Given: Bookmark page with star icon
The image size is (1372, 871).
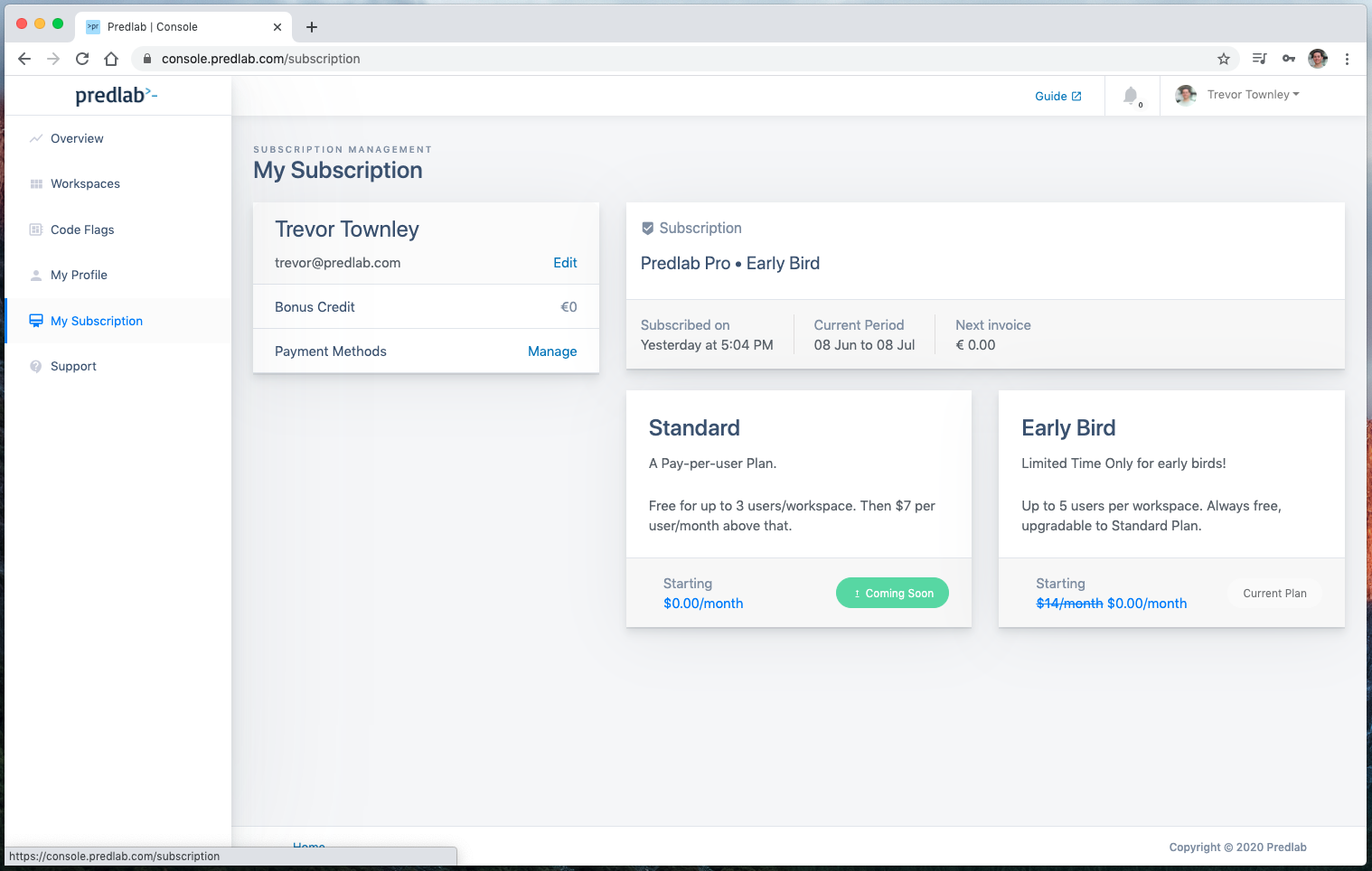Looking at the screenshot, I should click(1224, 59).
